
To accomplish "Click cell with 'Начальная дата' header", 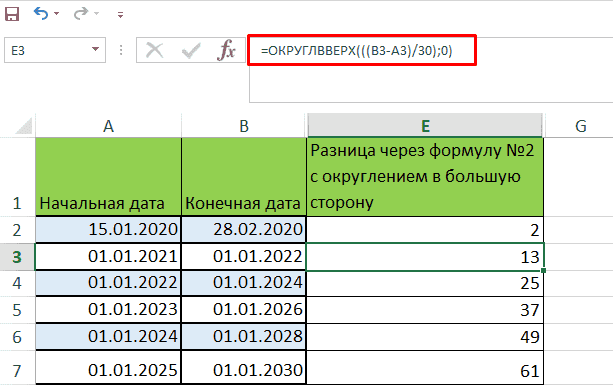I will [108, 177].
